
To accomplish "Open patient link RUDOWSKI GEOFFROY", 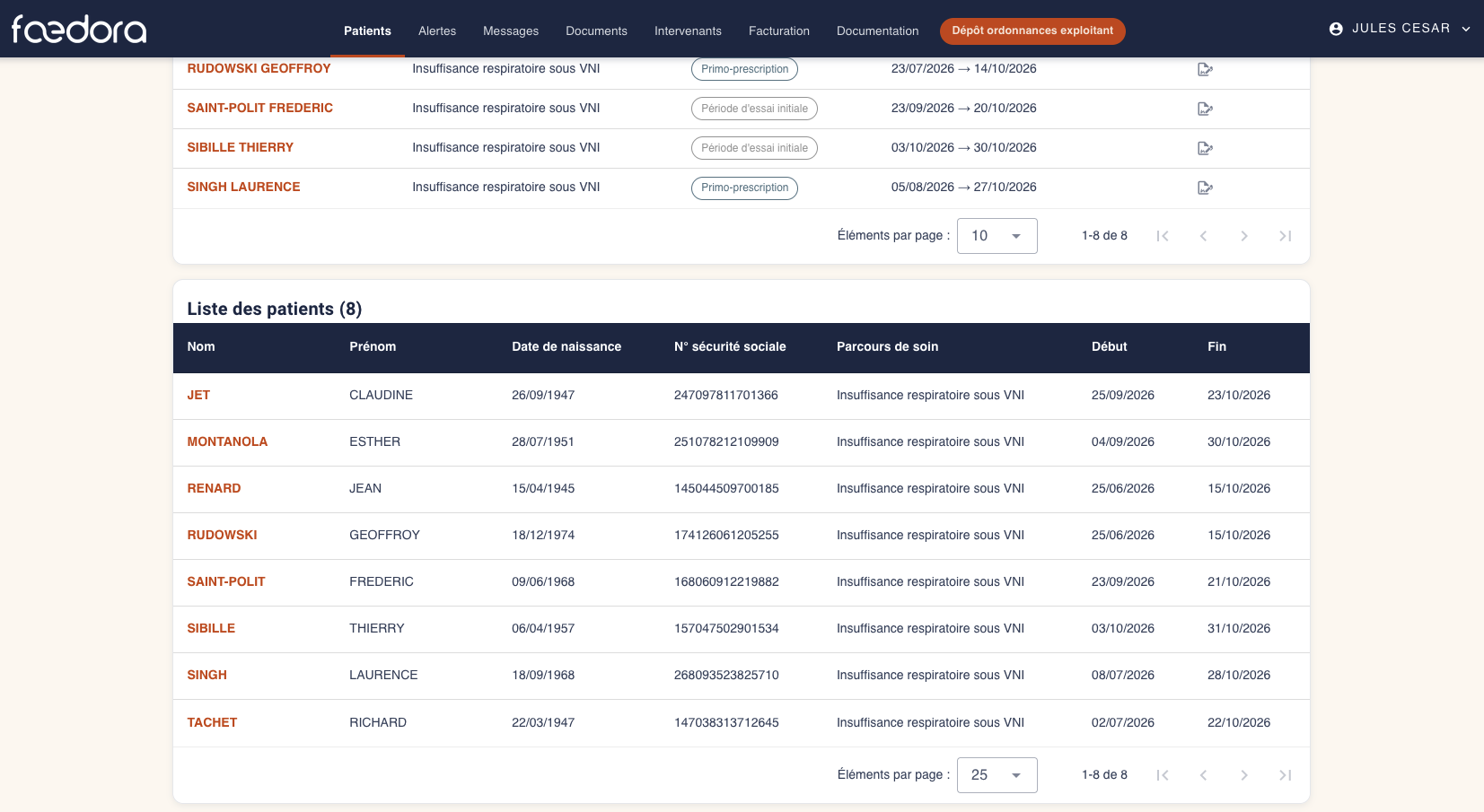I will coord(259,68).
